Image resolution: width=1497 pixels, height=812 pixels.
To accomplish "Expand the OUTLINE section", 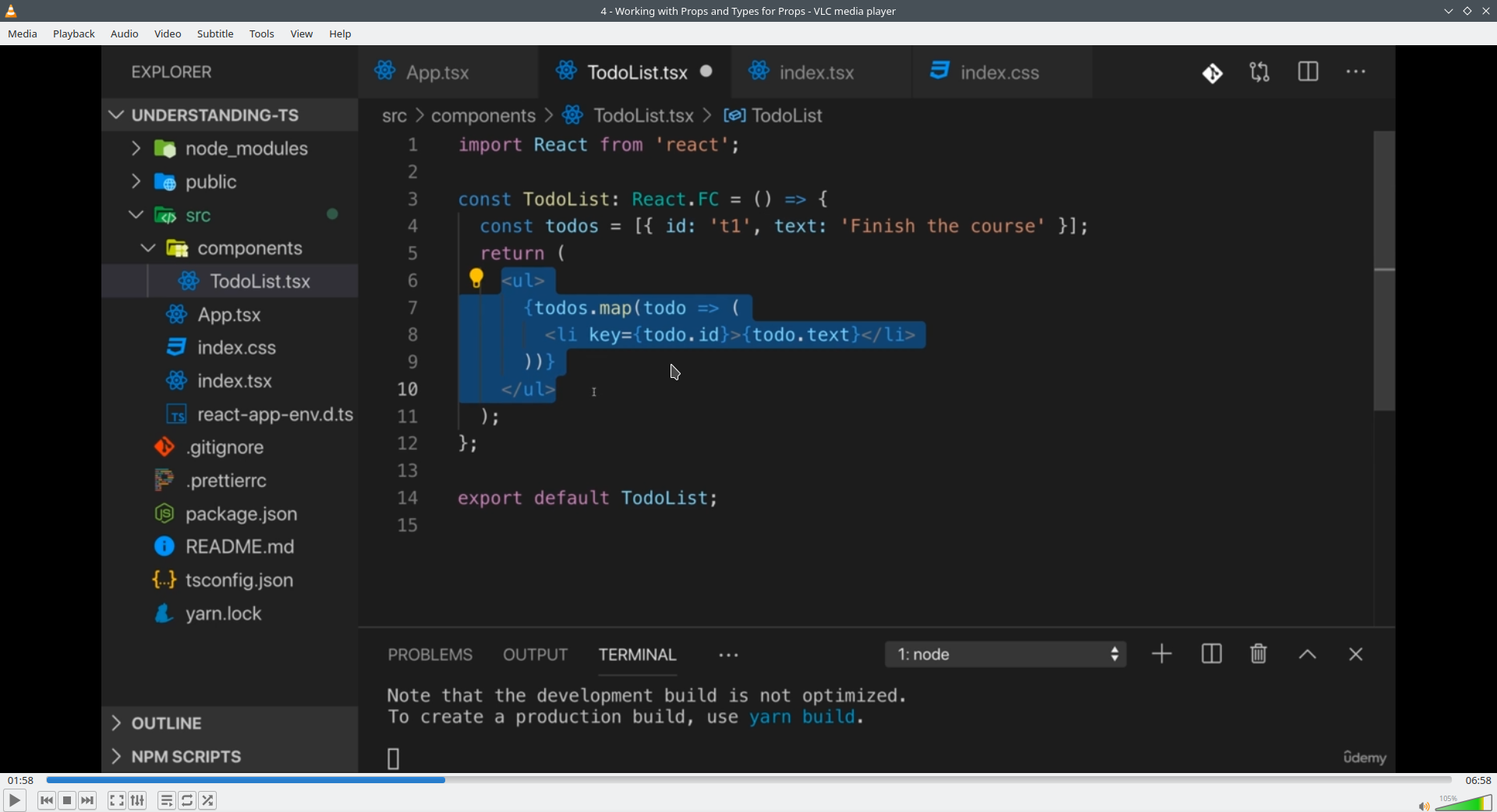I will click(230, 723).
